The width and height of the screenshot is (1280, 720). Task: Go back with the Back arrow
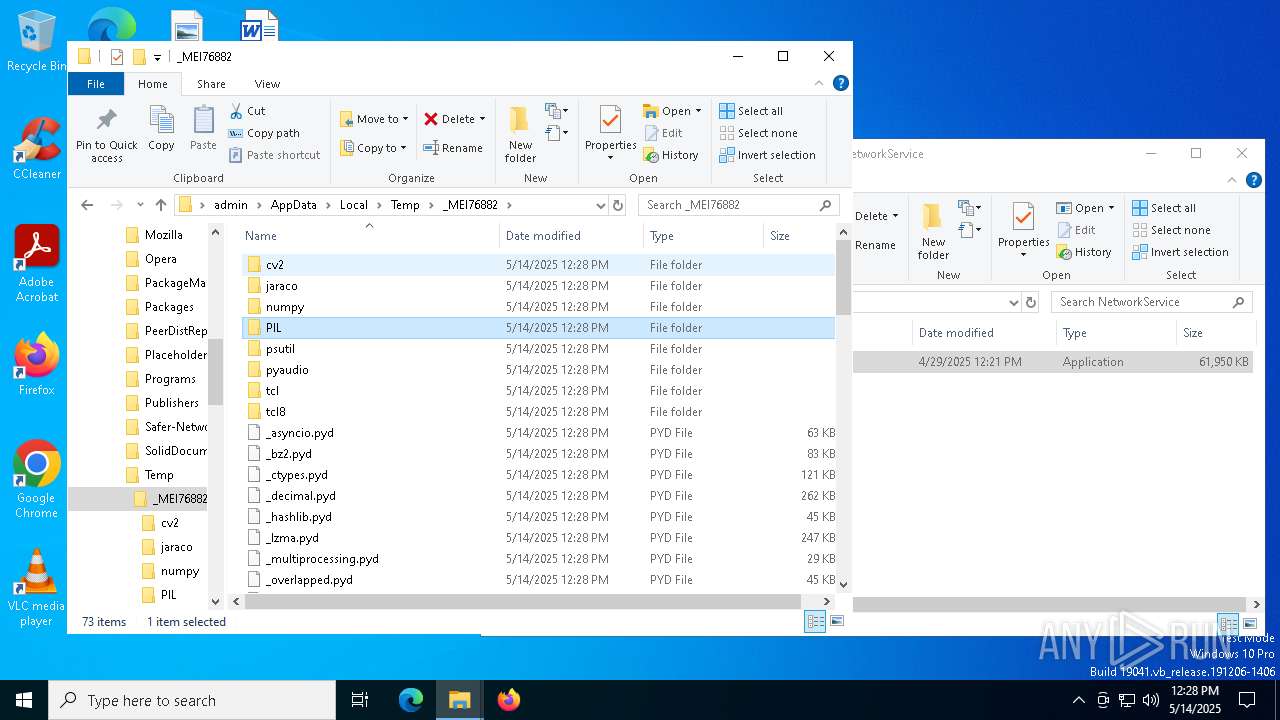tap(87, 205)
